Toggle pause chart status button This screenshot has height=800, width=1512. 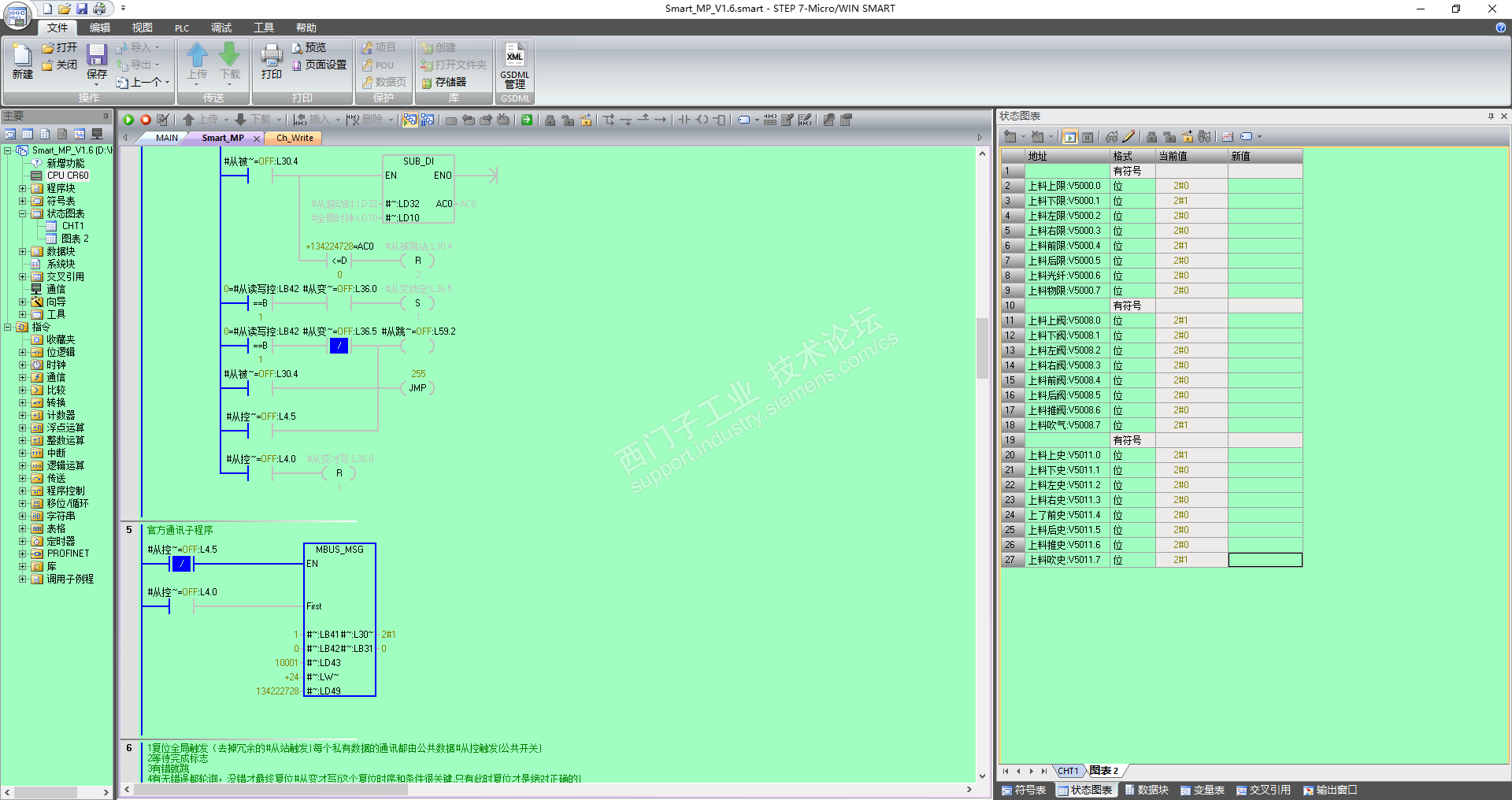click(1088, 137)
